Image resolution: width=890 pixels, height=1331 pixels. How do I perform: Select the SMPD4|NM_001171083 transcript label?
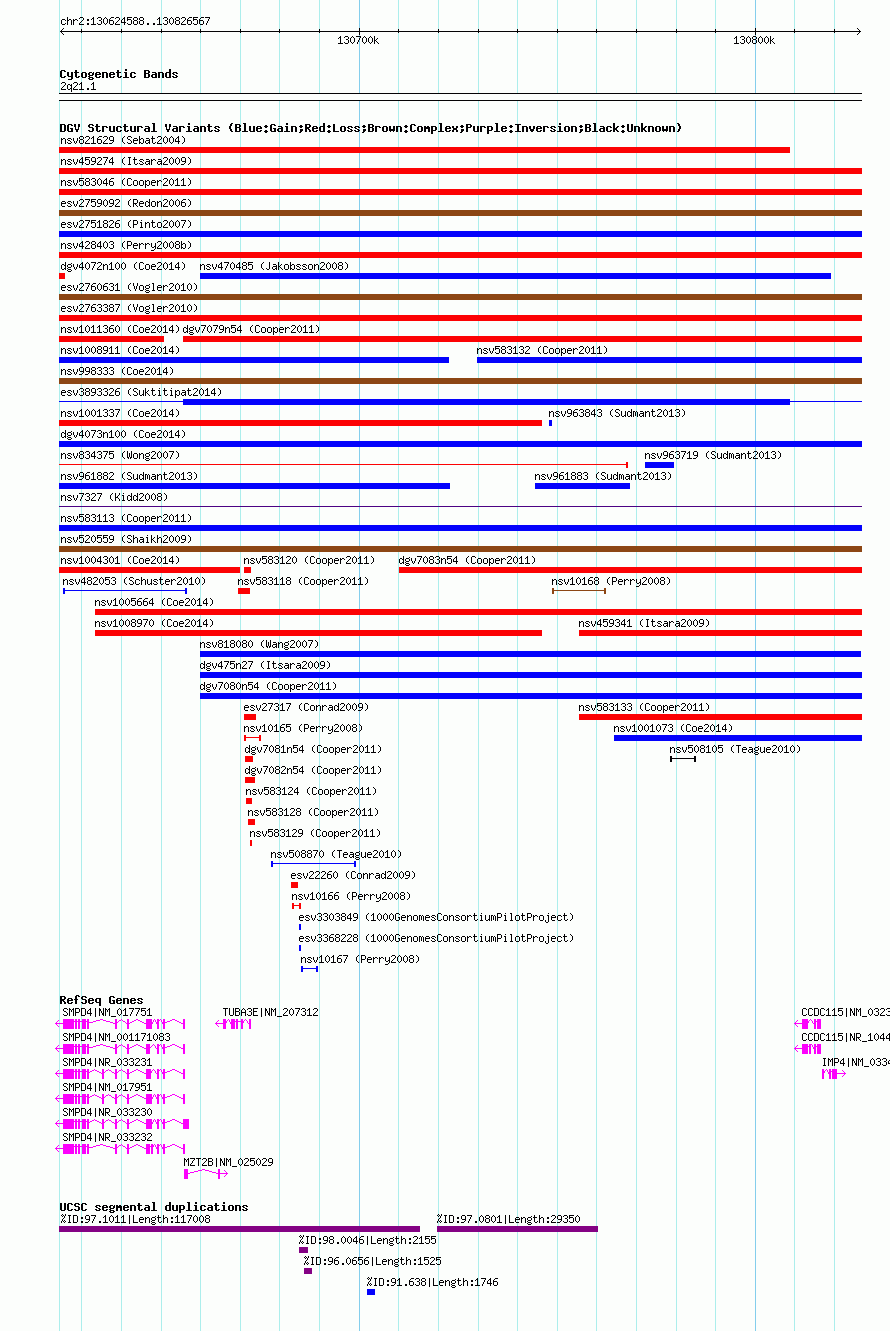(x=116, y=1037)
